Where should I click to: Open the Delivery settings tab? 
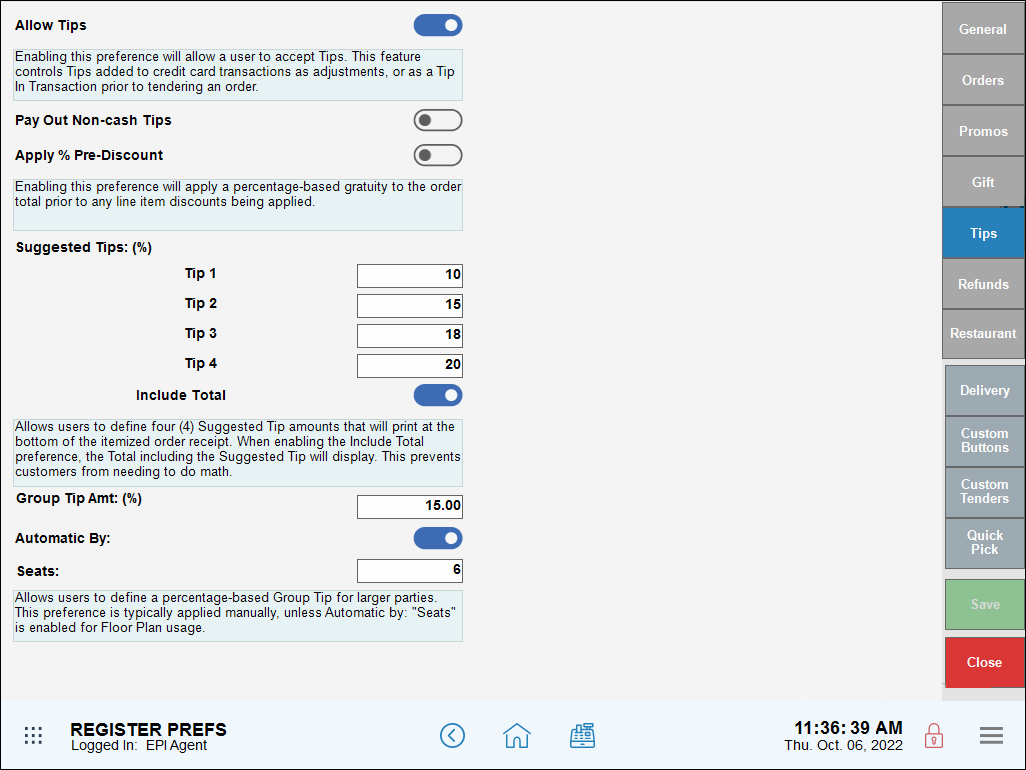(985, 390)
